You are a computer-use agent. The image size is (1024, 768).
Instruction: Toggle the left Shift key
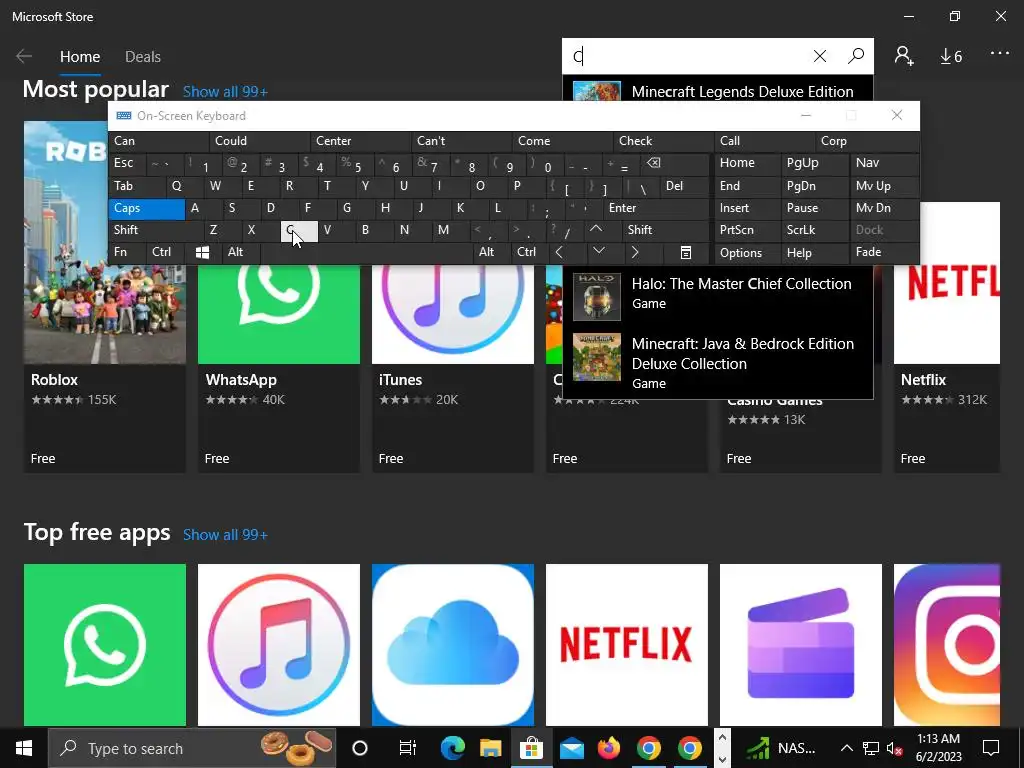[x=155, y=230]
